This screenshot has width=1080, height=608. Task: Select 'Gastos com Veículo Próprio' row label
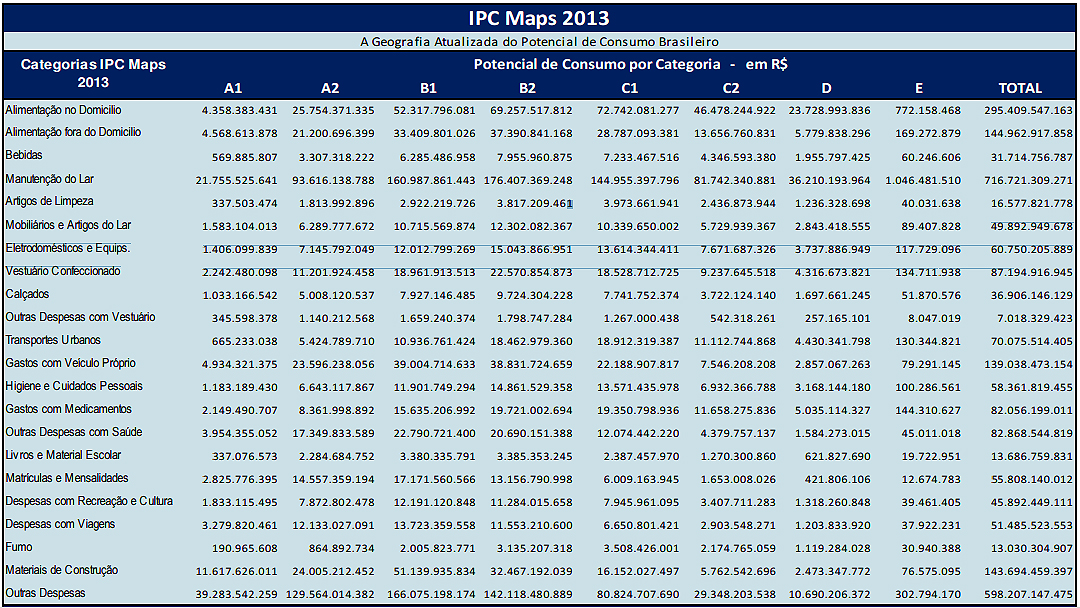point(71,363)
